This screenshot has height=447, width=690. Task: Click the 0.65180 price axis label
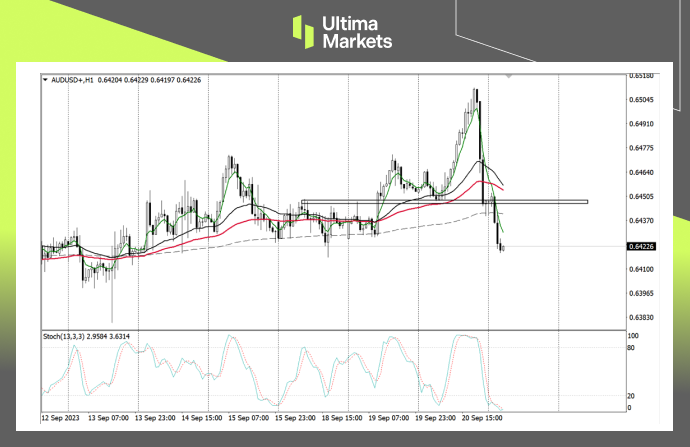[x=640, y=76]
